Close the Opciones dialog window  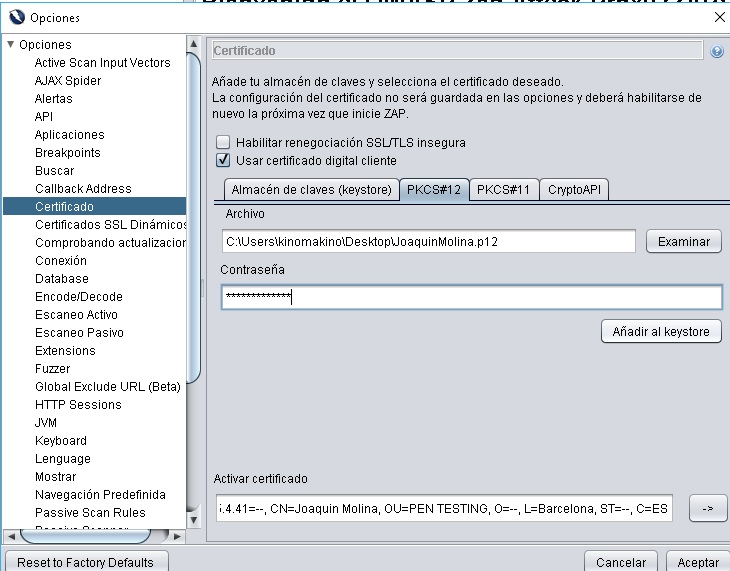718,17
